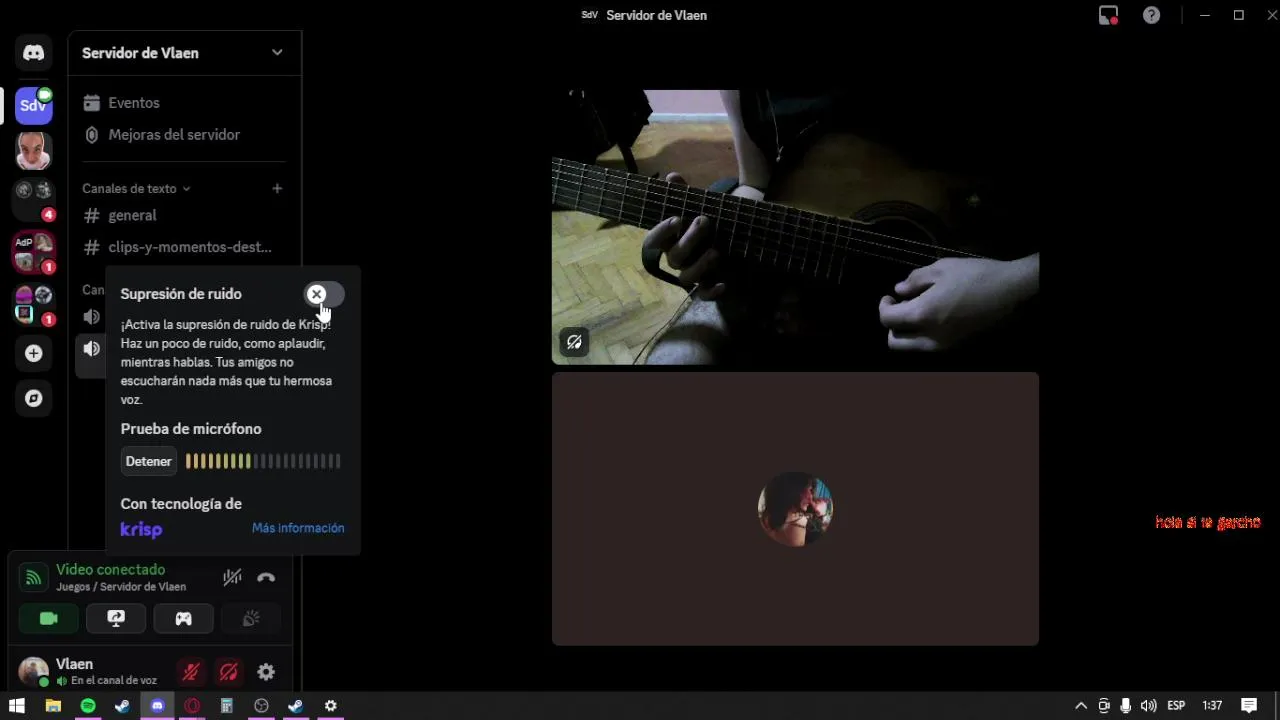The image size is (1280, 720).
Task: Toggle the camera video button
Action: tap(48, 619)
